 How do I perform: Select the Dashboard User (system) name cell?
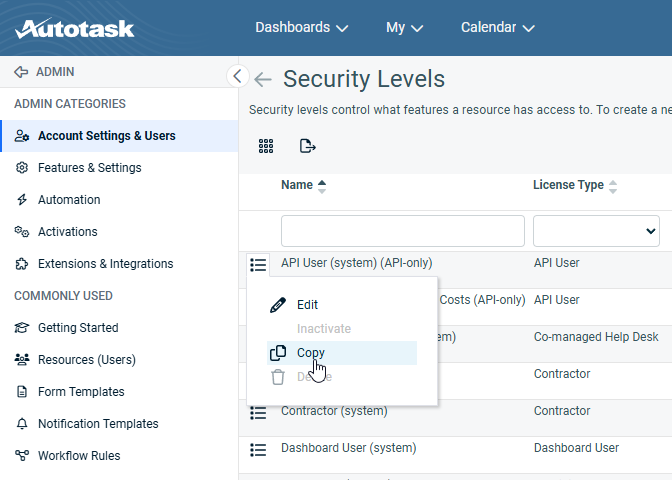(348, 448)
